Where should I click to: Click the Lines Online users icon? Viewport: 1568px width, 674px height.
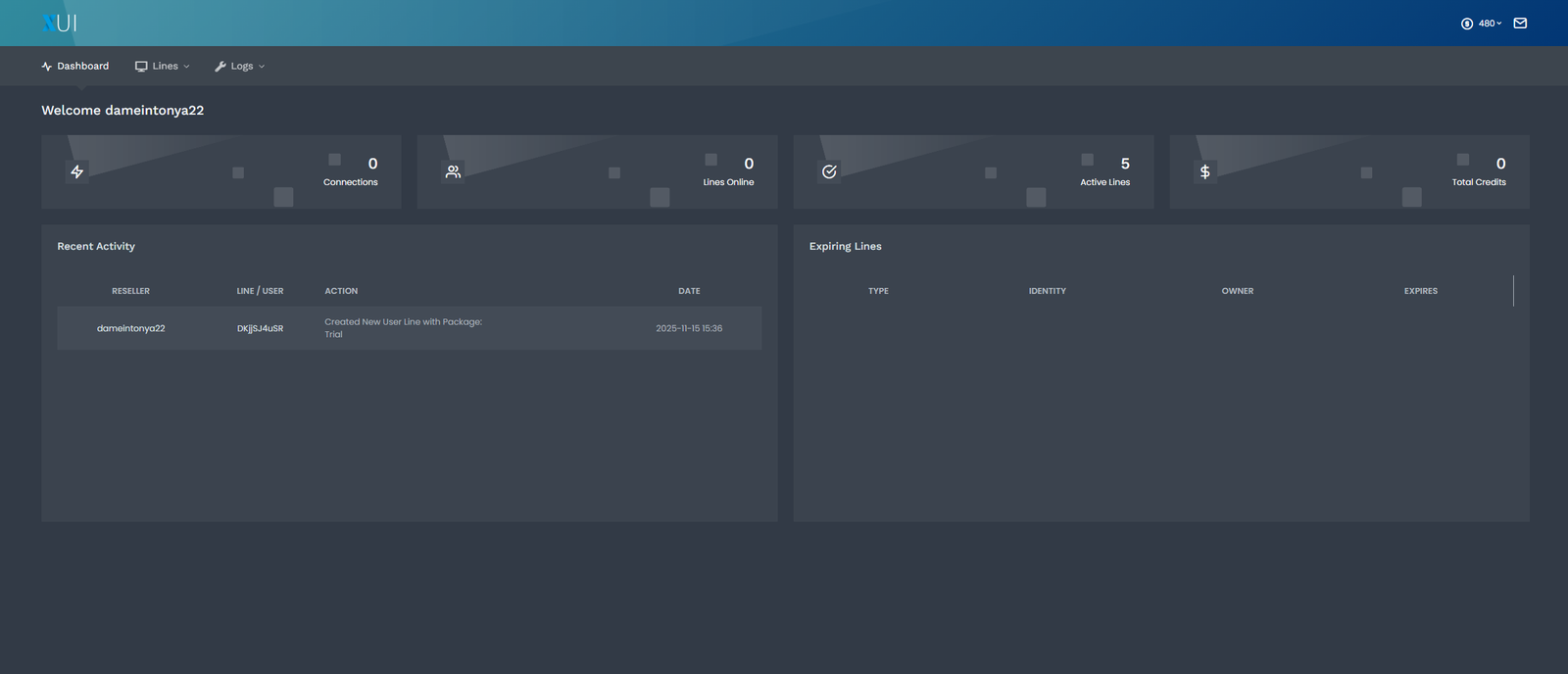pyautogui.click(x=453, y=171)
